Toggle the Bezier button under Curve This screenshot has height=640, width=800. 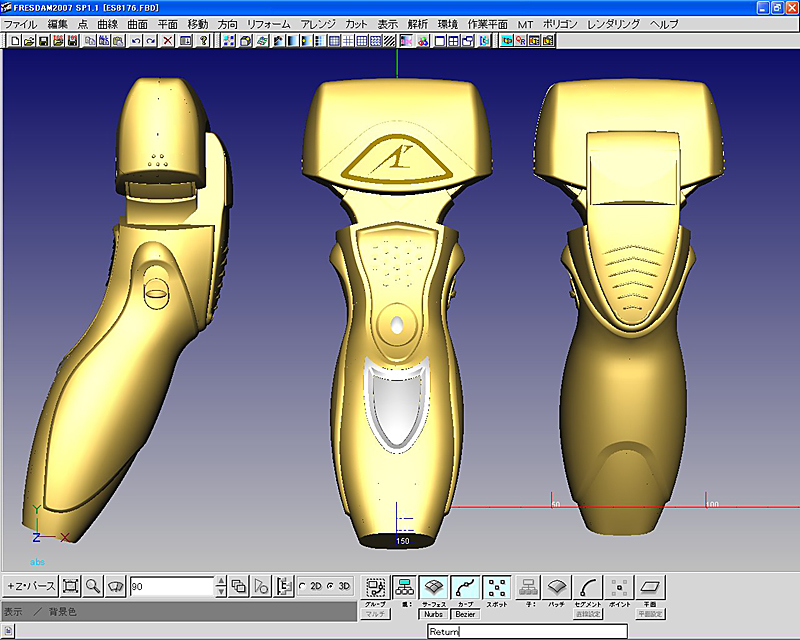pos(465,614)
